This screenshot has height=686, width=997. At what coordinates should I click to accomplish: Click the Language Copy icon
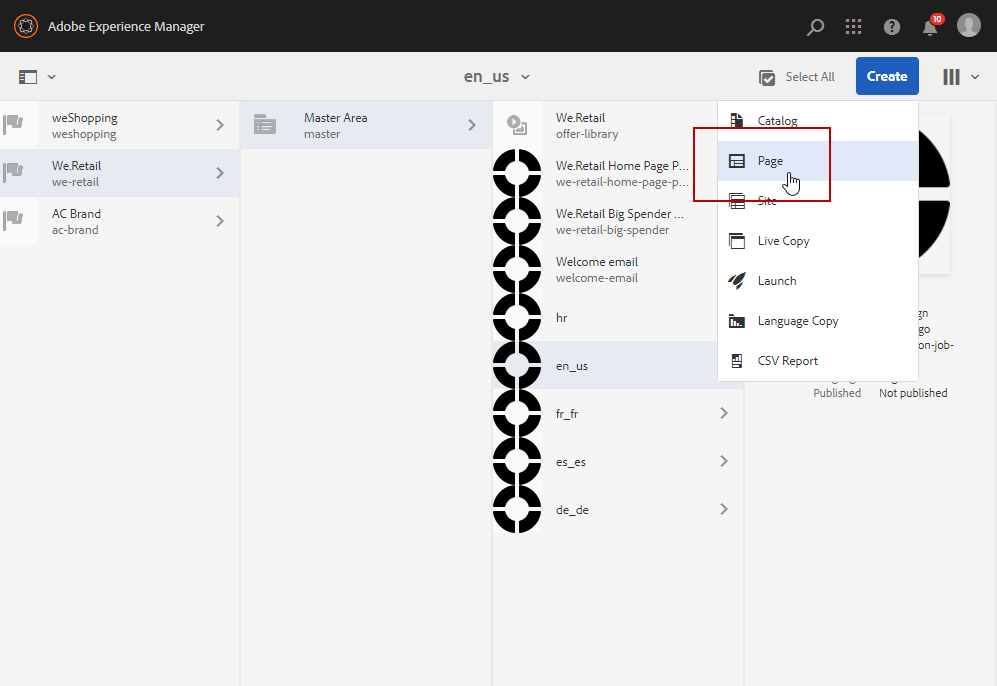pos(736,321)
